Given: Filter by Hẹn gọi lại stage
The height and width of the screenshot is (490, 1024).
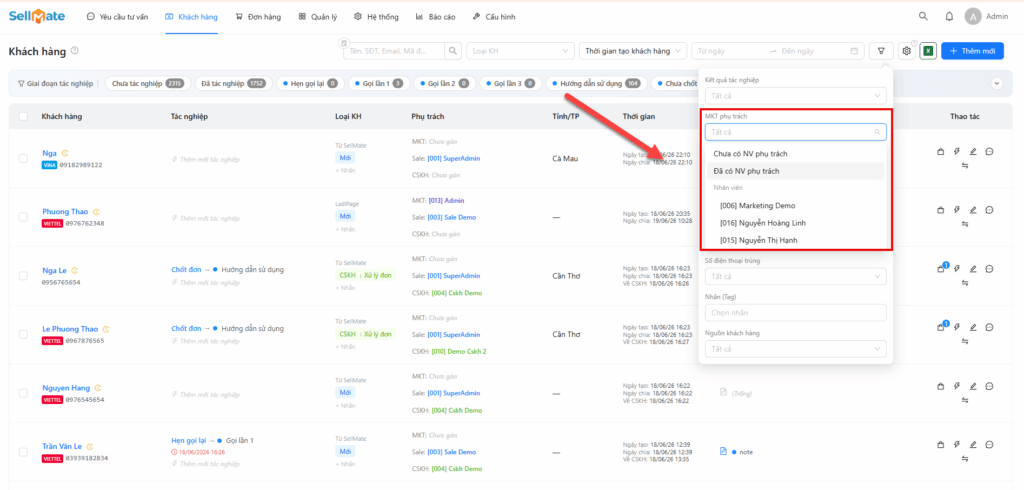Looking at the screenshot, I should tap(310, 84).
